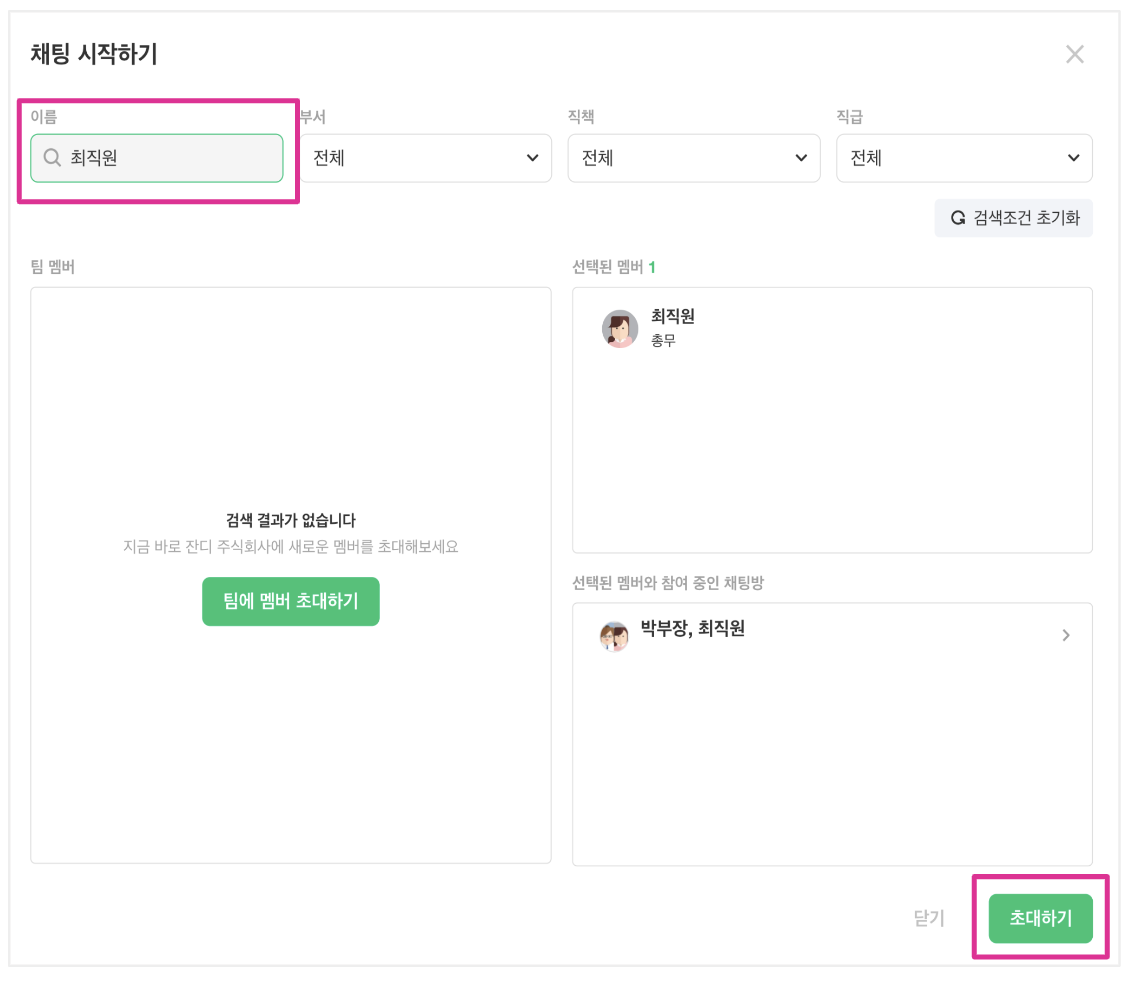The width and height of the screenshot is (1136, 982).
Task: Open chat room via right chevron arrow
Action: (x=1066, y=635)
